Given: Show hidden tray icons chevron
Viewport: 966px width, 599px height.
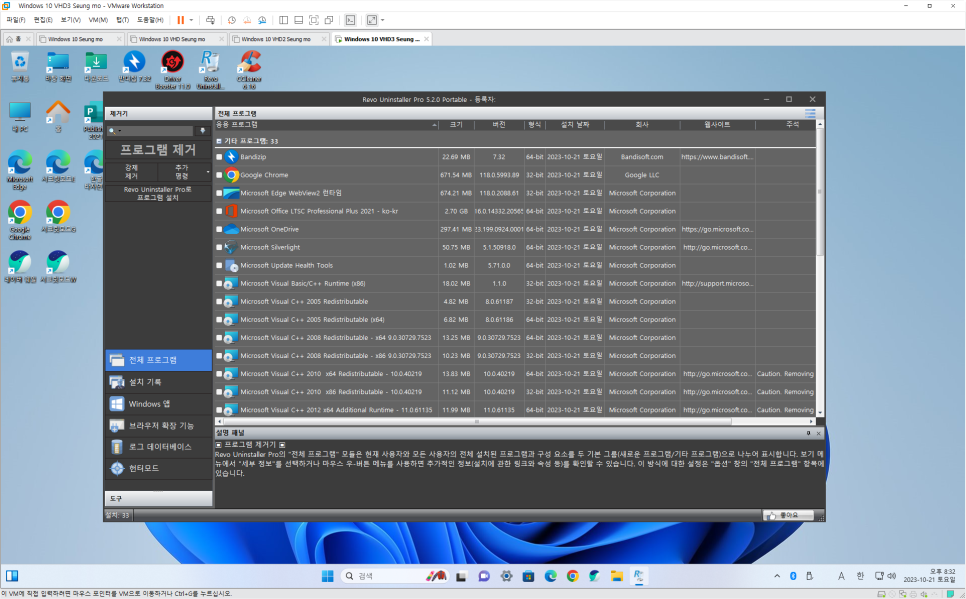Looking at the screenshot, I should coord(777,576).
